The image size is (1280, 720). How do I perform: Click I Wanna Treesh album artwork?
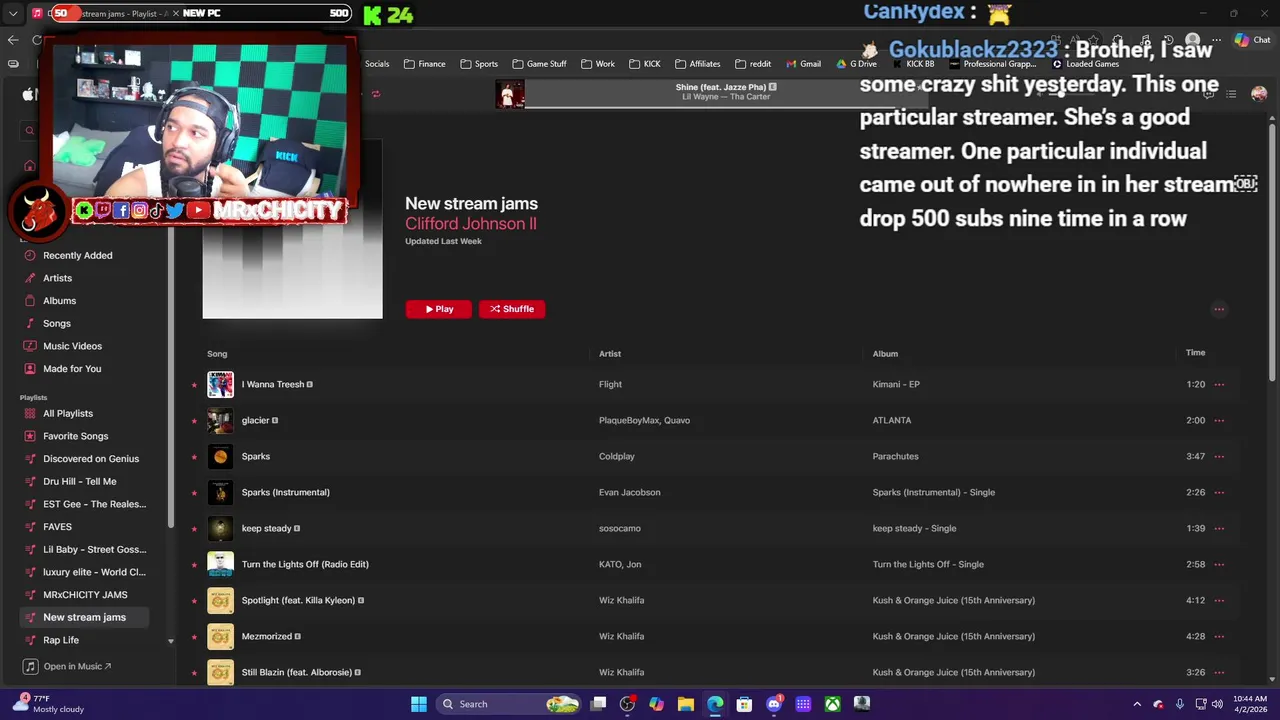(220, 384)
